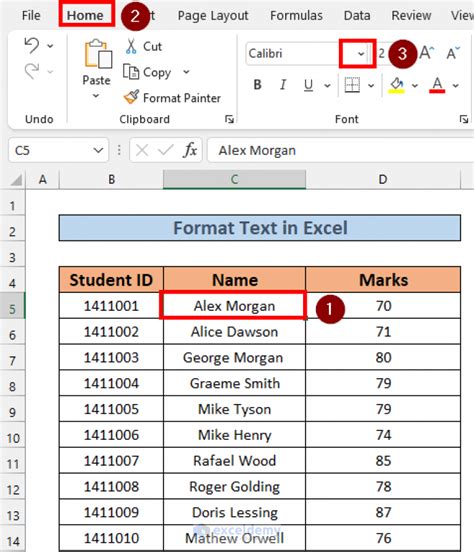Image resolution: width=474 pixels, height=552 pixels.
Task: Select Marks cell with value 87
Action: [383, 512]
